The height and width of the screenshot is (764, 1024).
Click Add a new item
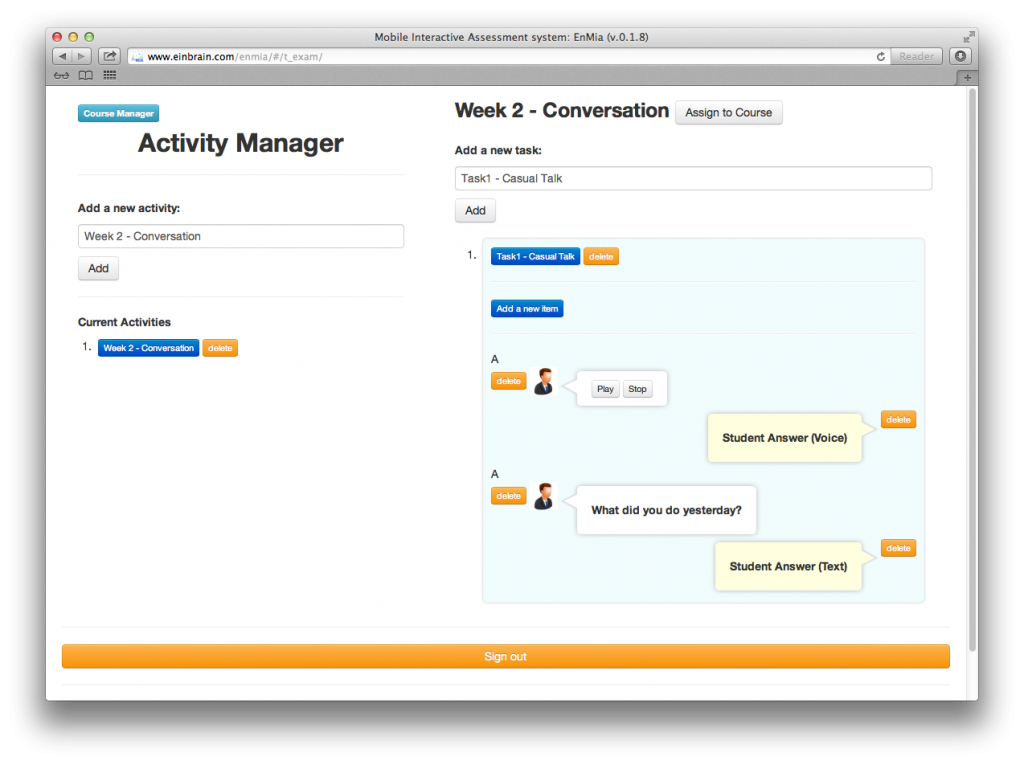click(x=527, y=309)
